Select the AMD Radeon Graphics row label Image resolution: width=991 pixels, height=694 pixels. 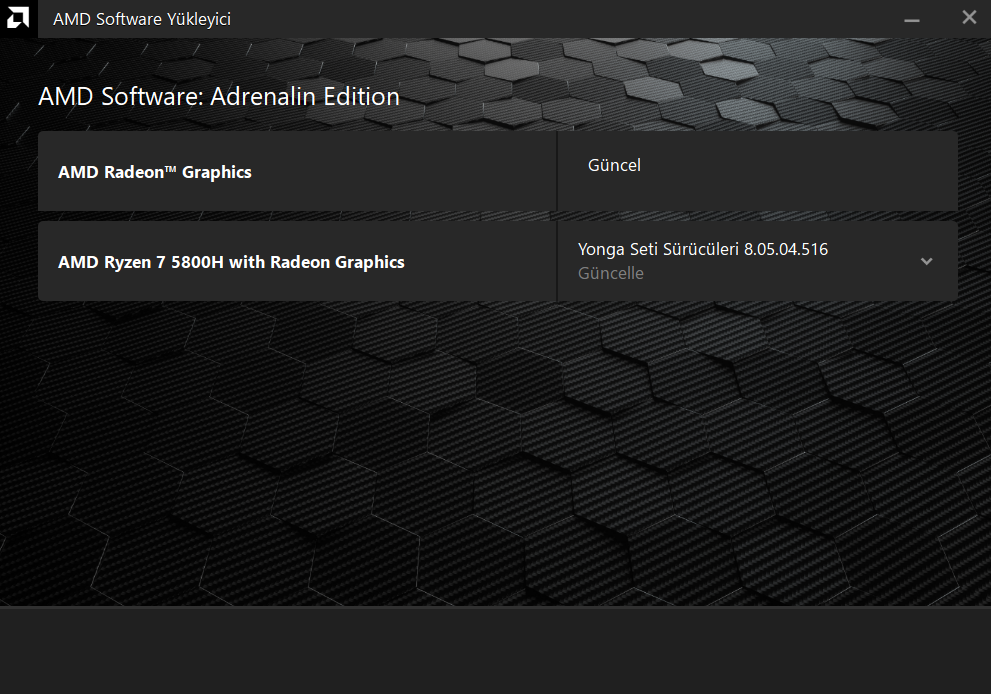point(155,172)
